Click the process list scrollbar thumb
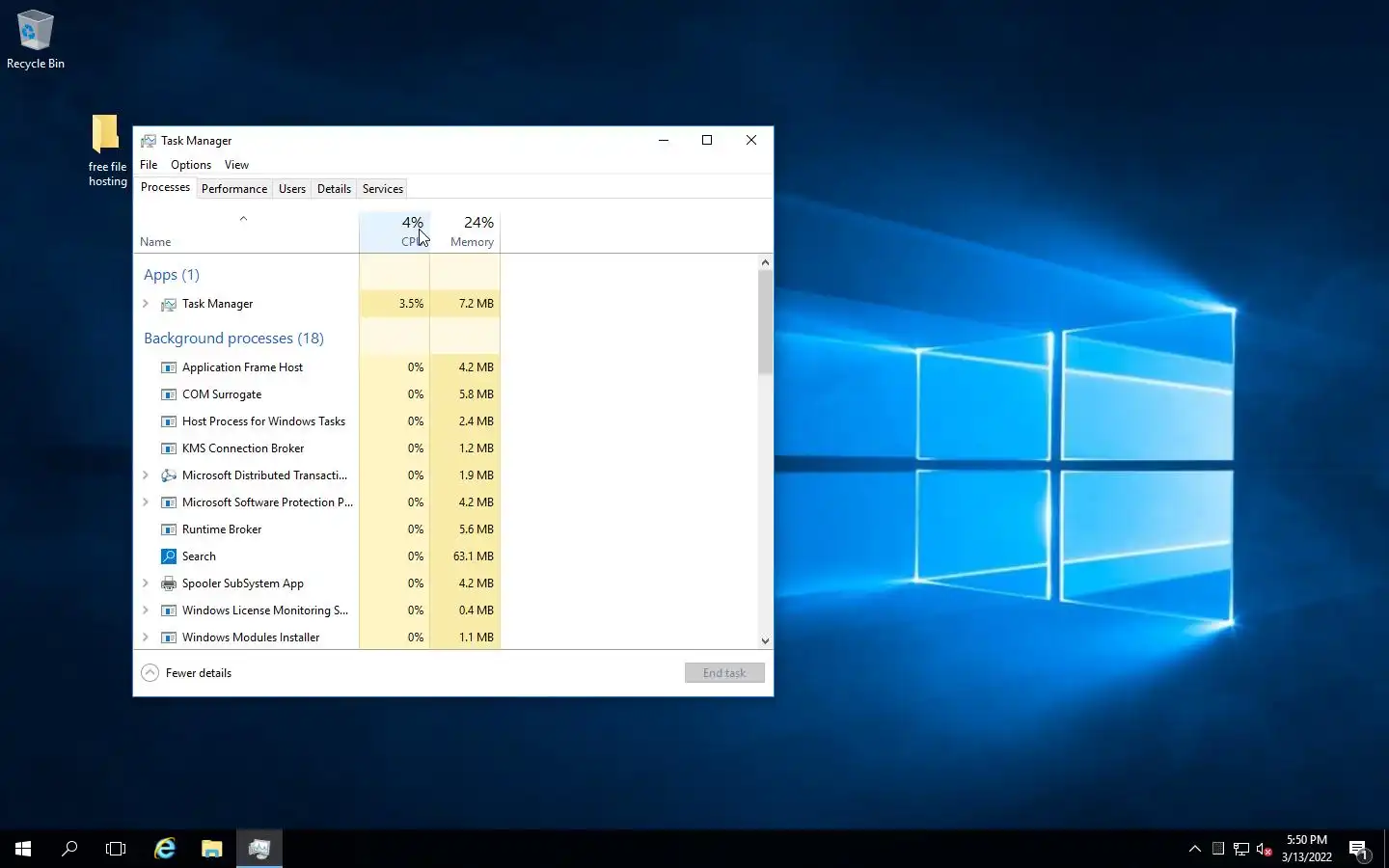This screenshot has height=868, width=1389. (x=765, y=322)
